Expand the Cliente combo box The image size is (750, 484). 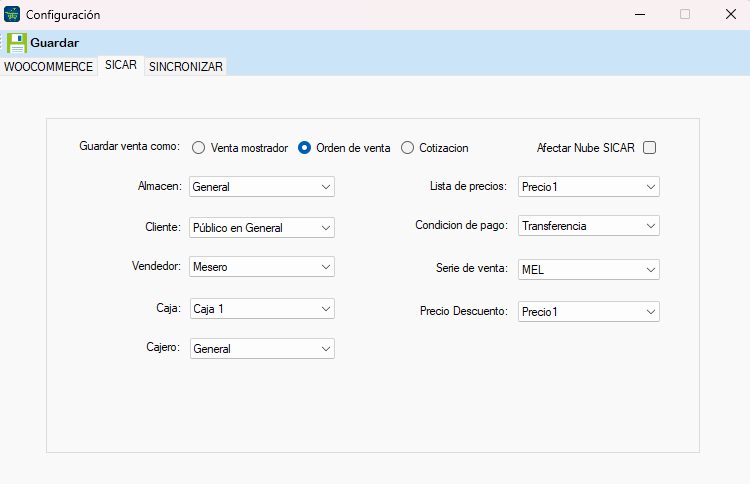pos(261,228)
